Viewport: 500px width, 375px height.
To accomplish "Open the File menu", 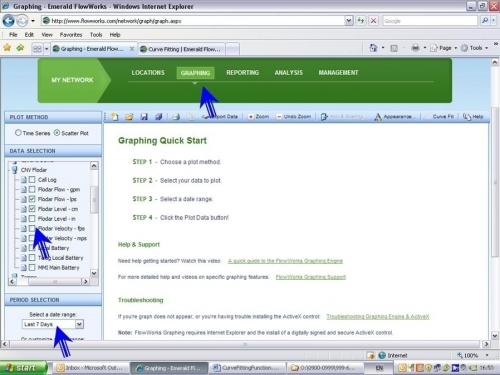I will [13, 35].
